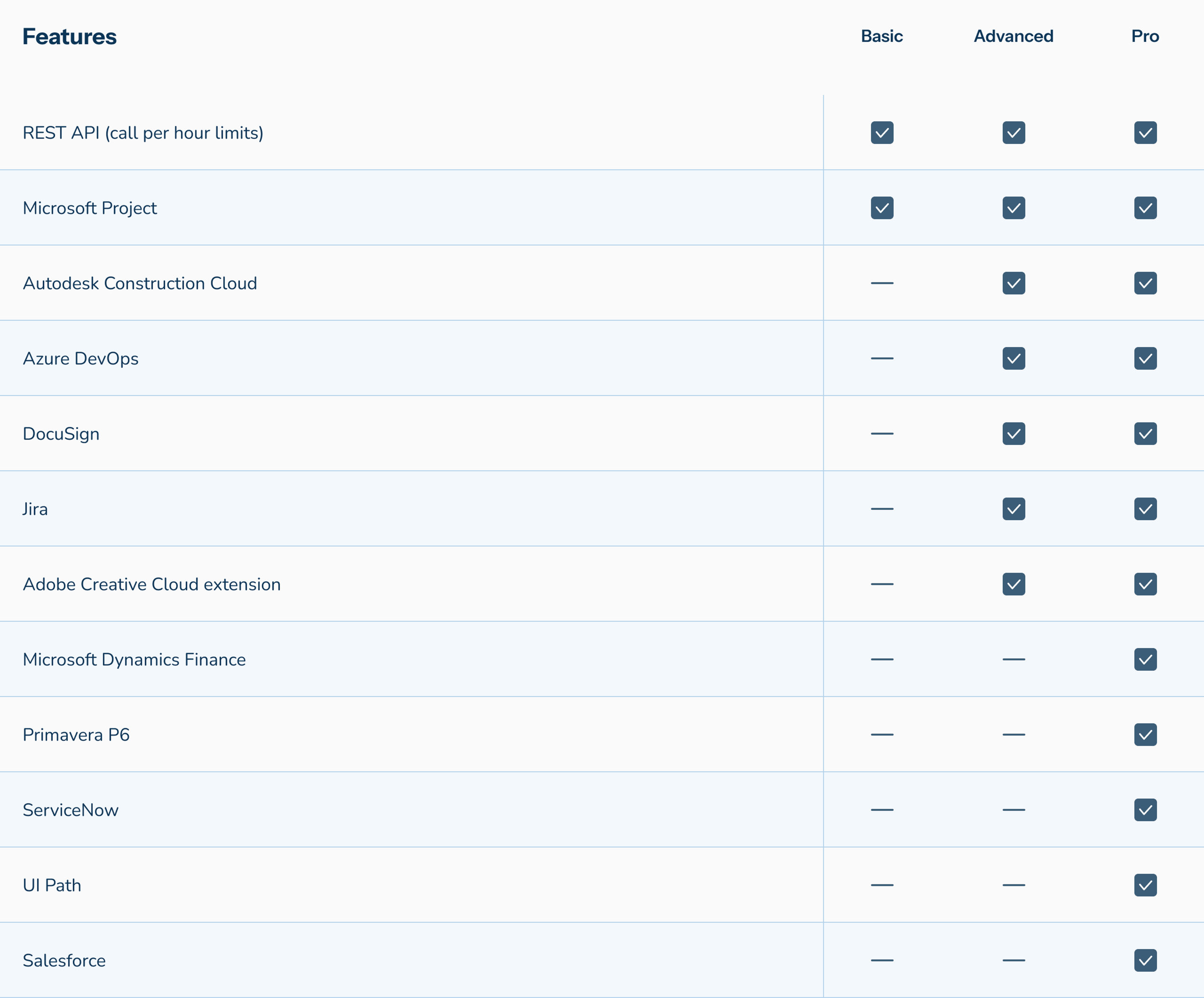Select the Advanced checkmark for DocuSign
1204x998 pixels.
click(1014, 433)
